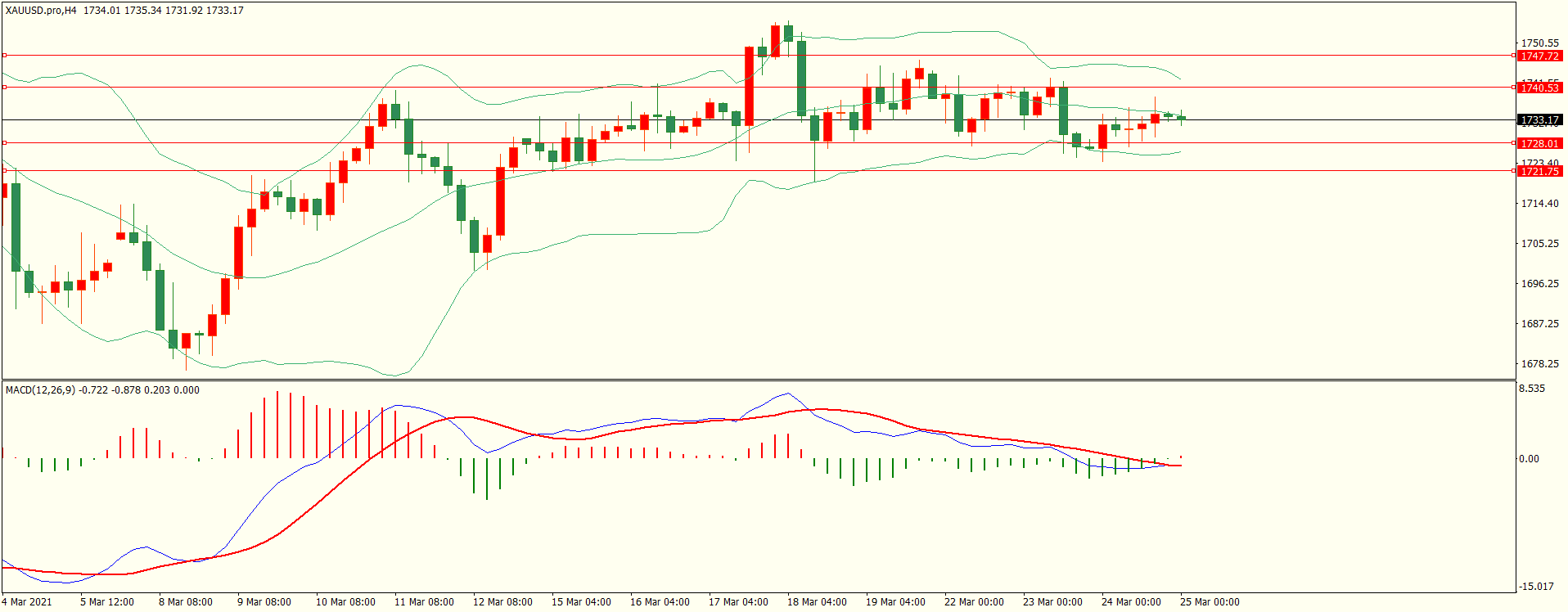Click the 1750.55 price scale value
This screenshot has height=612, width=1568.
pyautogui.click(x=1539, y=43)
